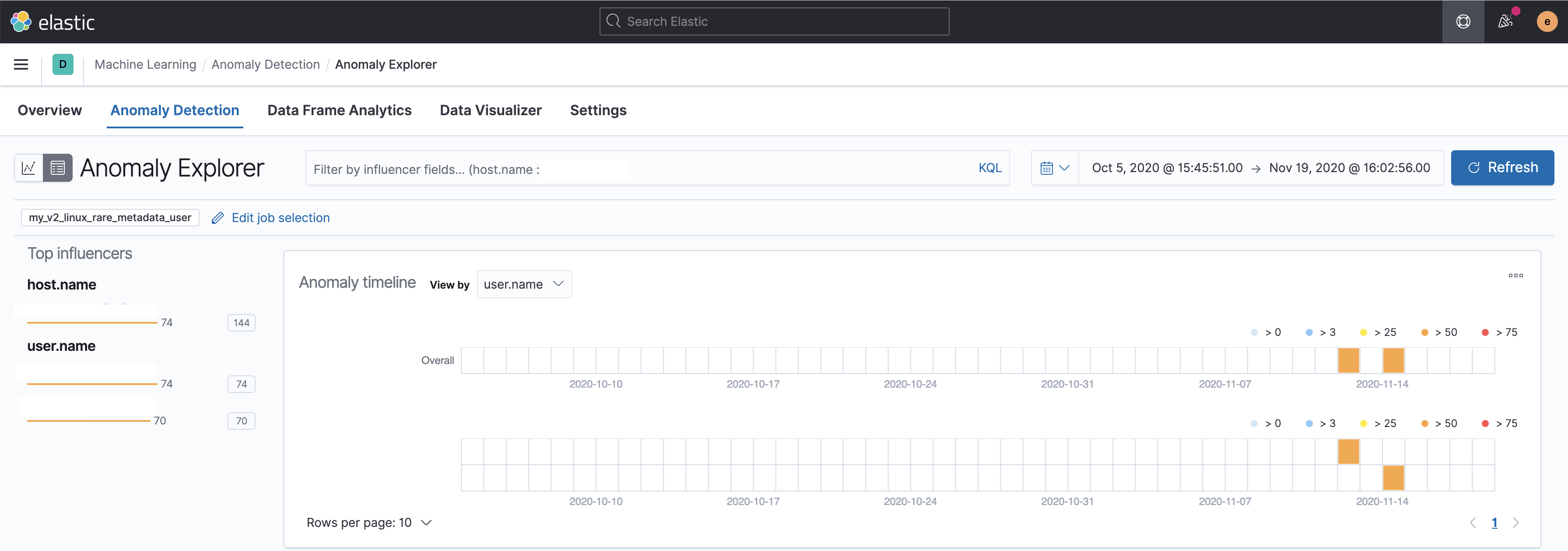The height and width of the screenshot is (551, 1568).
Task: Change Rows per page dropdown
Action: point(369,523)
